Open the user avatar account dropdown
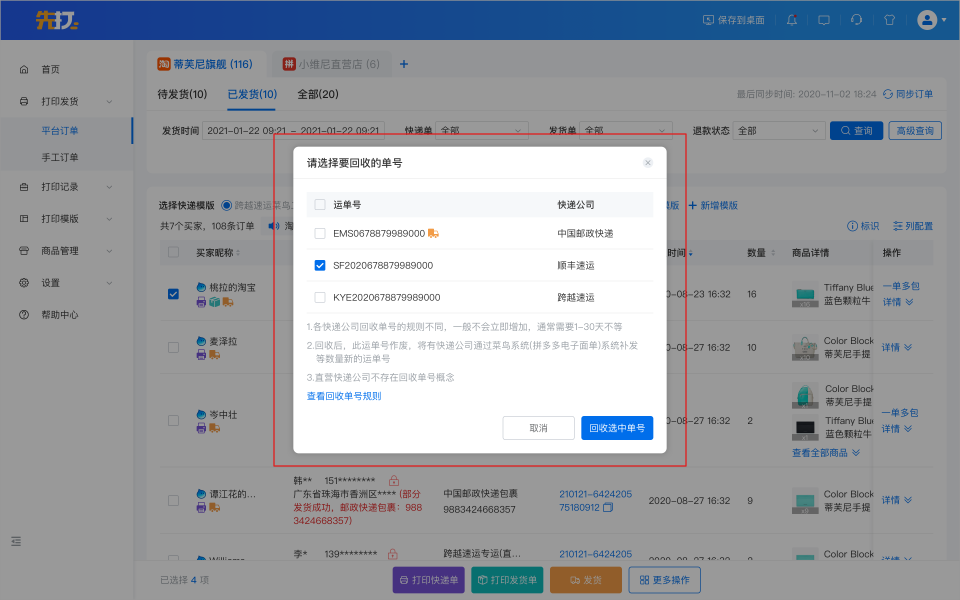The width and height of the screenshot is (960, 600). [931, 20]
